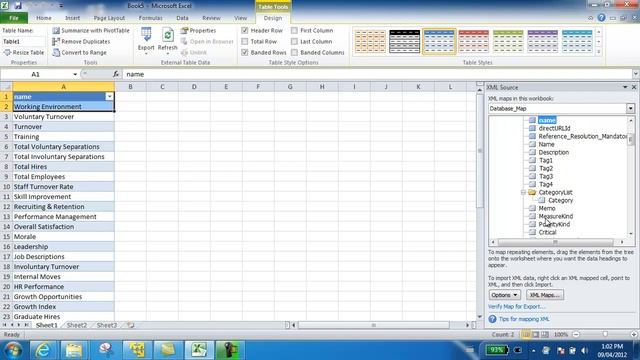Click the insert function fx icon
Image resolution: width=640 pixels, height=360 pixels.
[116, 74]
